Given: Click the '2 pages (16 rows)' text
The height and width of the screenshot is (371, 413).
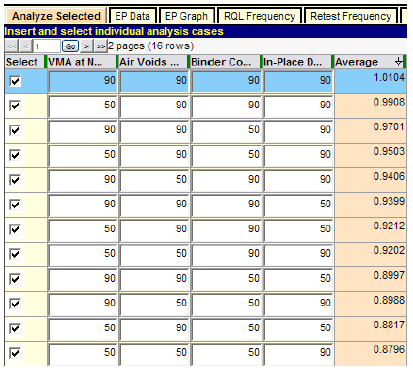Looking at the screenshot, I should tap(151, 46).
